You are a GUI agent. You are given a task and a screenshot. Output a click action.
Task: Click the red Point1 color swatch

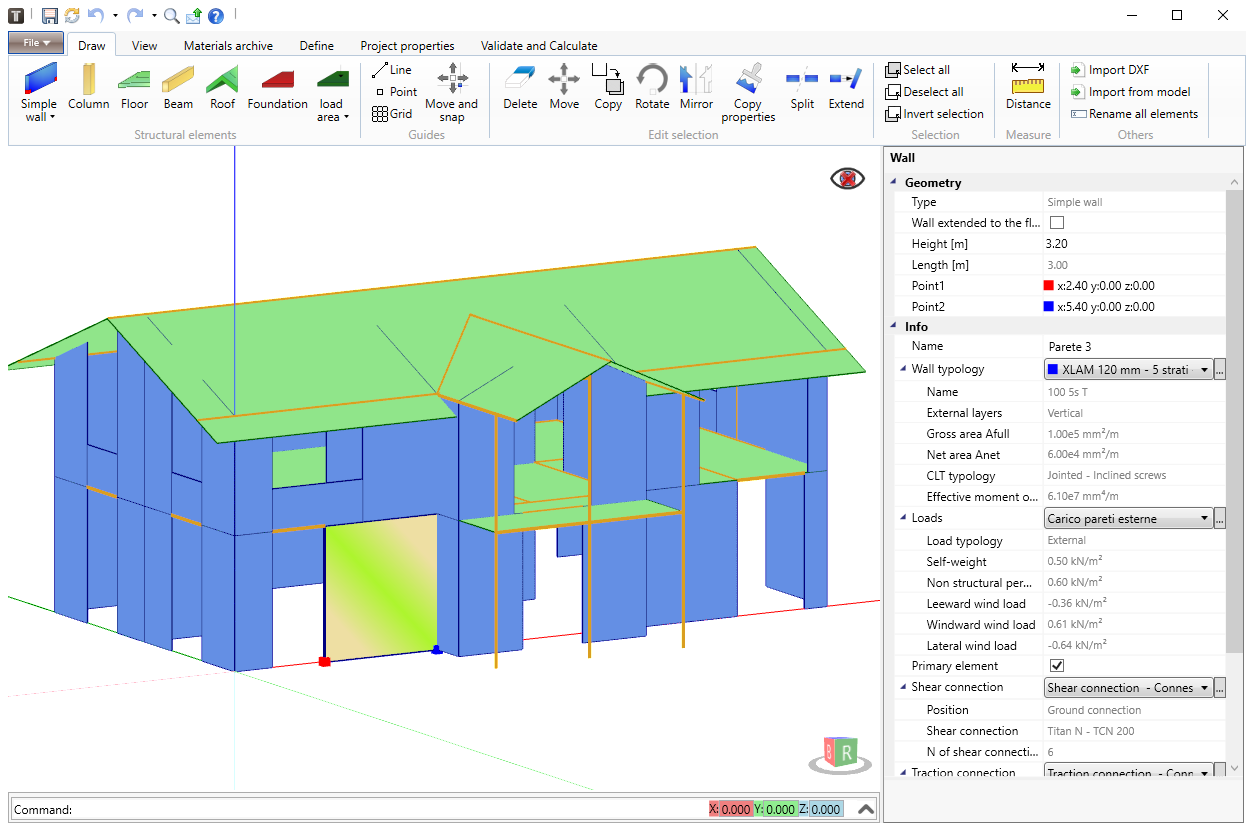[x=1049, y=286]
